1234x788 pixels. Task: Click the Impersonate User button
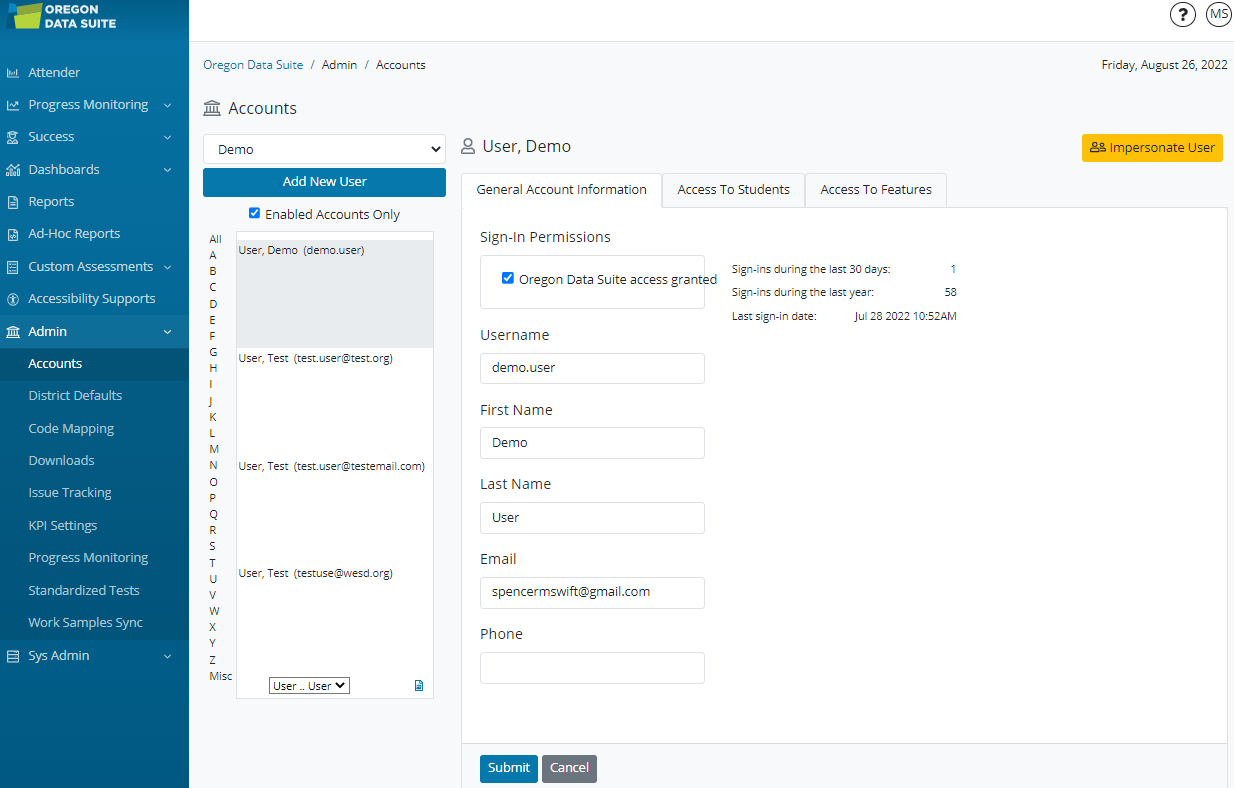click(x=1152, y=148)
